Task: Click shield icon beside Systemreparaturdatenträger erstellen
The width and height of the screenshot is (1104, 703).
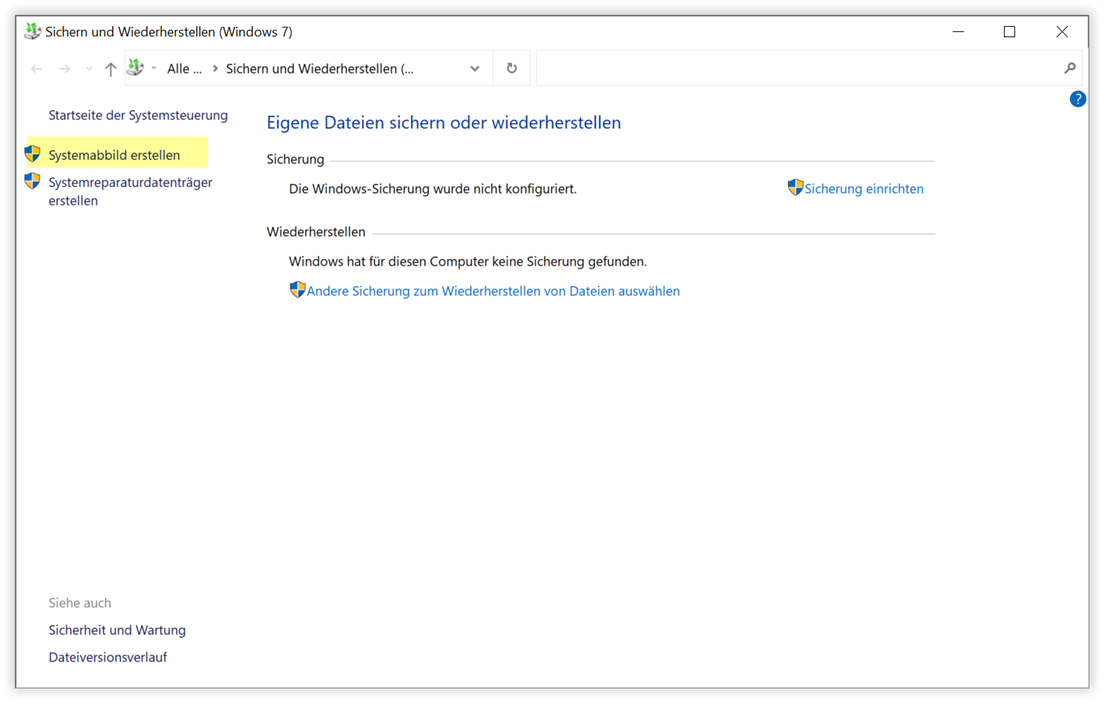Action: coord(32,181)
